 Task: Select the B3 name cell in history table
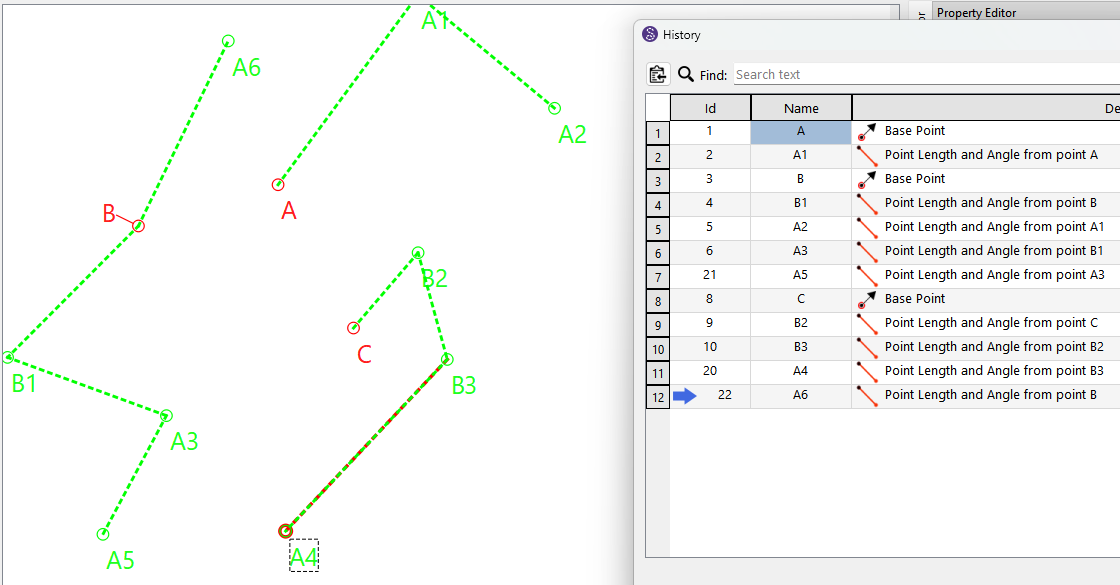pyautogui.click(x=801, y=347)
